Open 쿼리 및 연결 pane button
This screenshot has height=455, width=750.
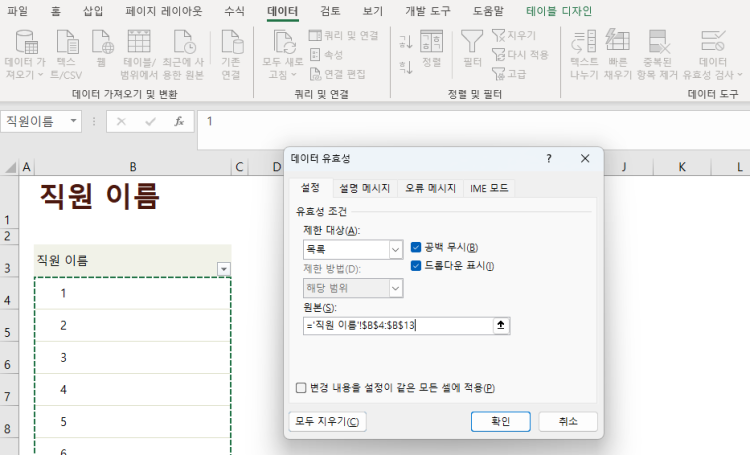point(344,35)
